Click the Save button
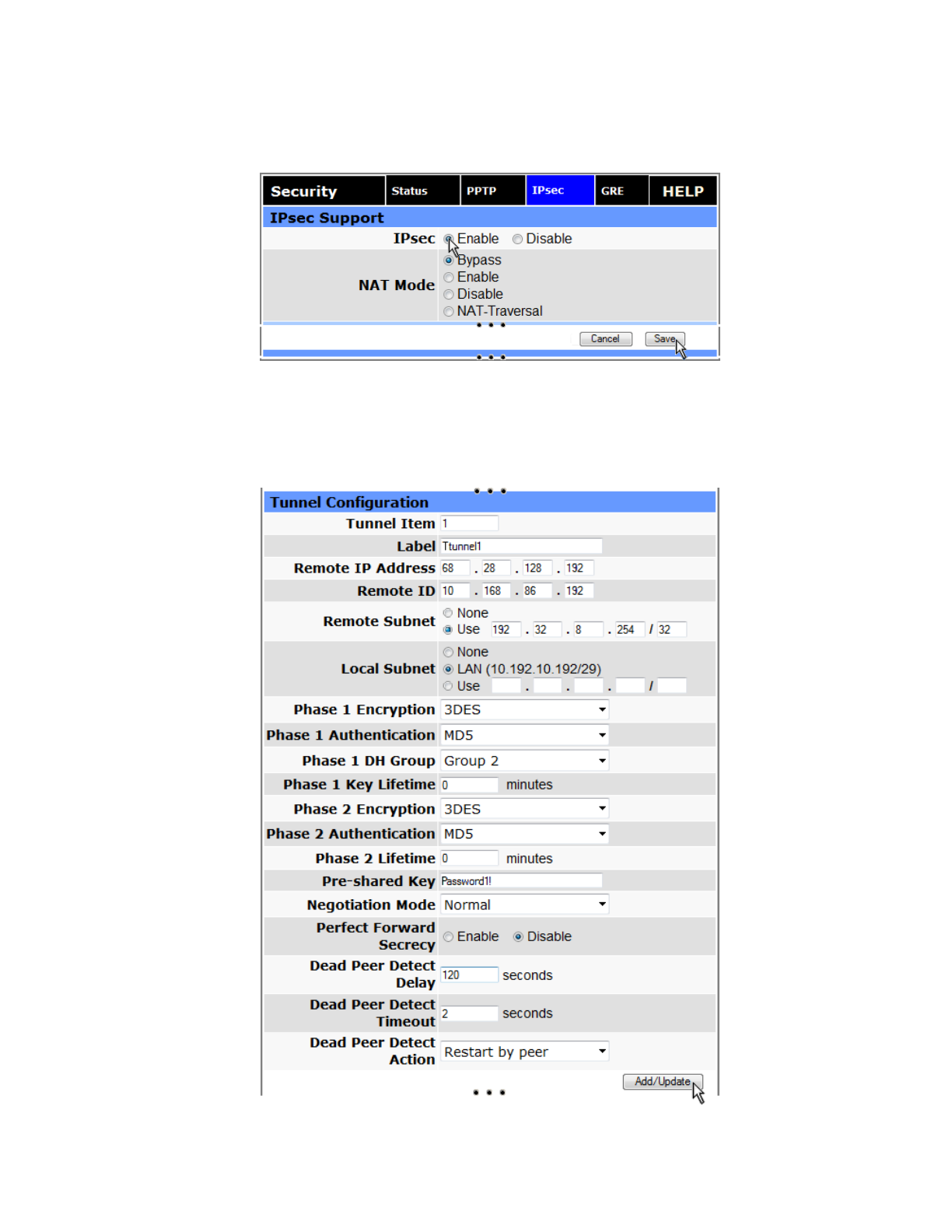This screenshot has height=1232, width=952. 665,339
